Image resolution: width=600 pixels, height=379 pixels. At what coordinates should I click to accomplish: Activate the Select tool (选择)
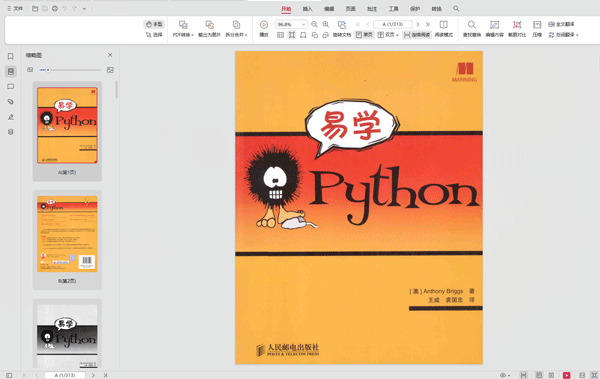click(154, 35)
